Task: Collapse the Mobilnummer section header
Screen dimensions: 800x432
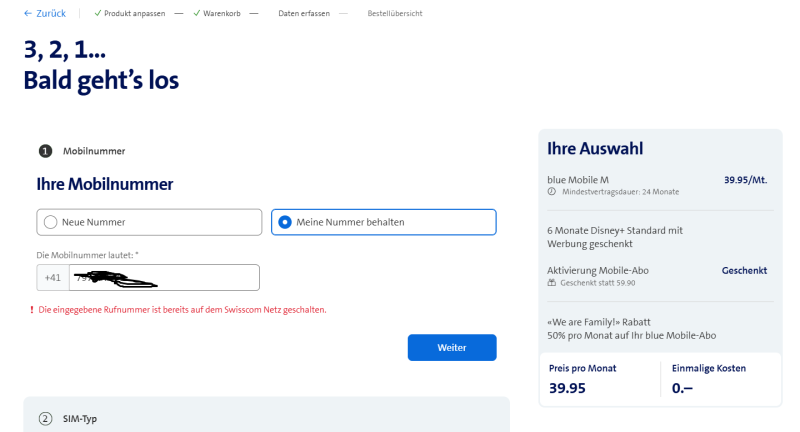Action: click(94, 151)
